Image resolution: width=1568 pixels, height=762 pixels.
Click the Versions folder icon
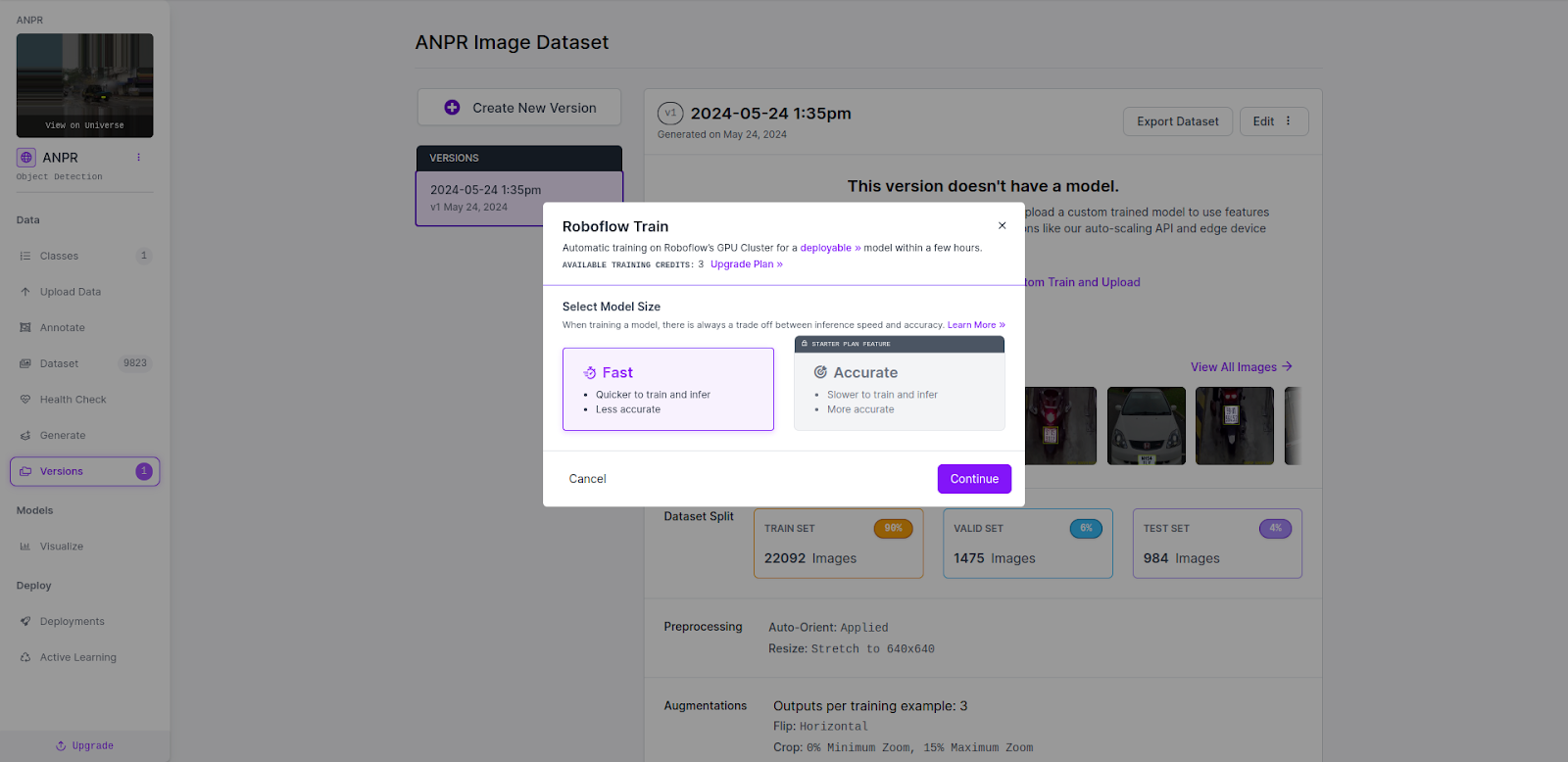25,471
